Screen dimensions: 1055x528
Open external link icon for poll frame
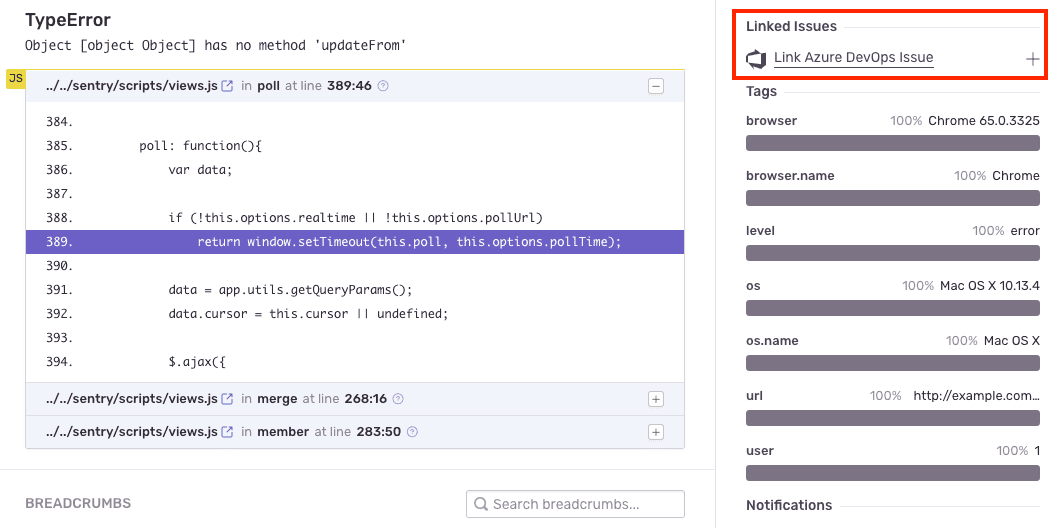coord(227,87)
